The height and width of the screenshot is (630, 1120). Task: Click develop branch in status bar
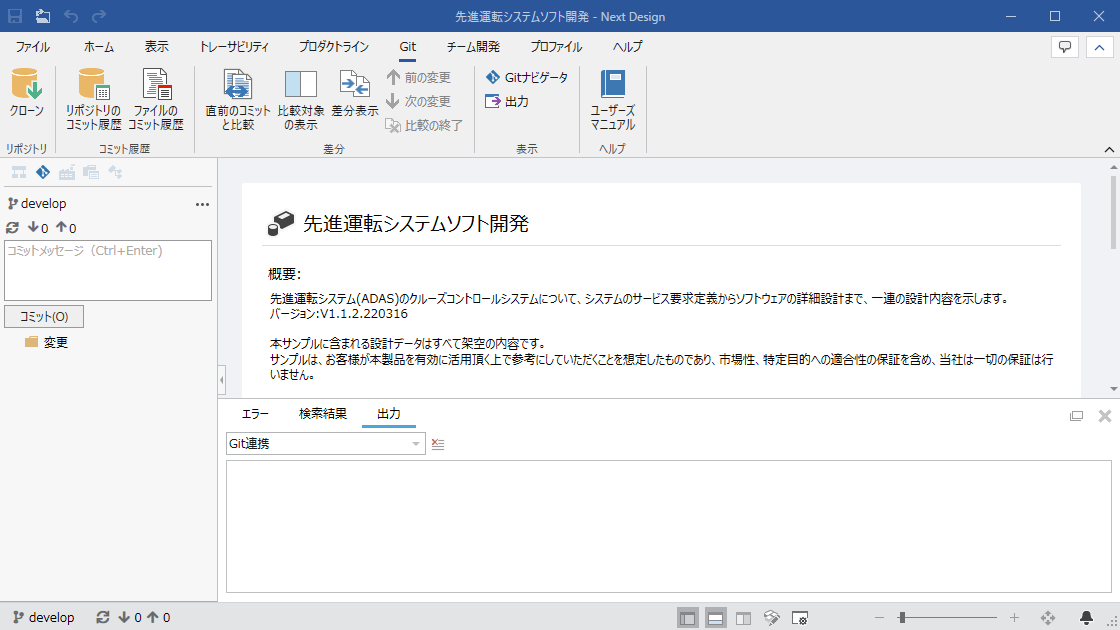point(44,617)
